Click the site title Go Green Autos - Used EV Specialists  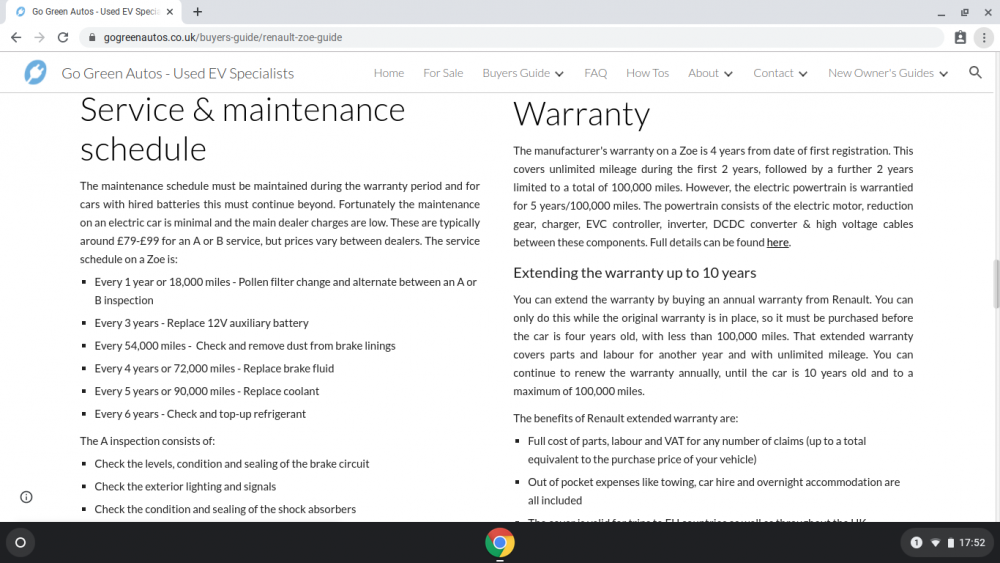(178, 73)
